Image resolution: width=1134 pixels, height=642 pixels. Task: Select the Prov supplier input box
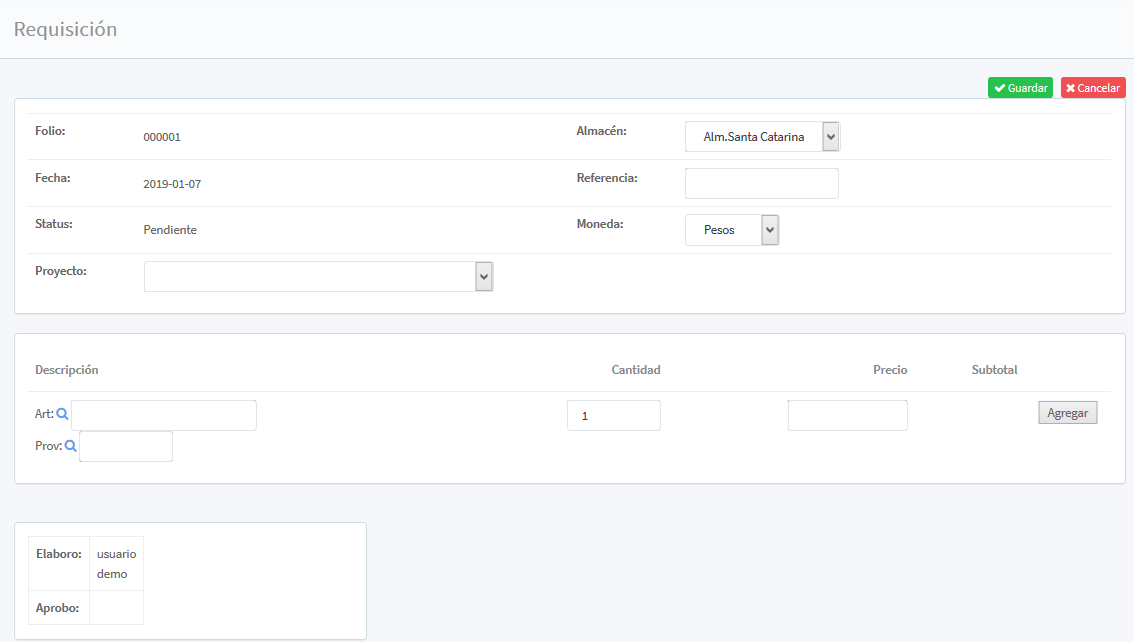tap(126, 447)
